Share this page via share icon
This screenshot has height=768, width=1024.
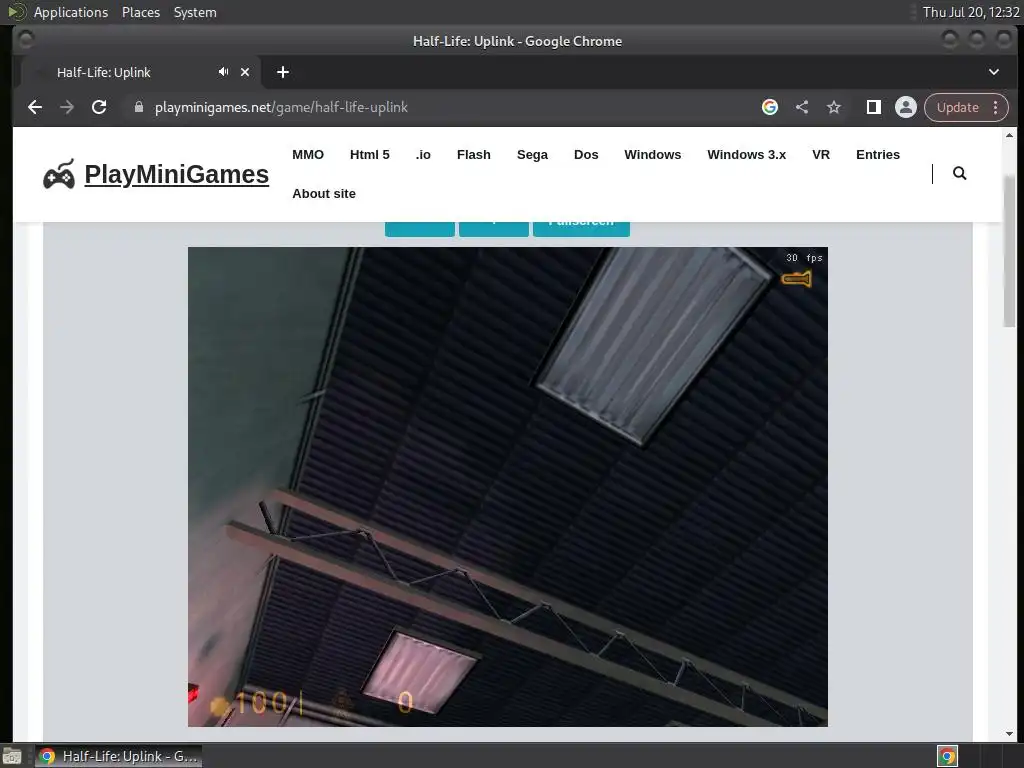point(802,107)
